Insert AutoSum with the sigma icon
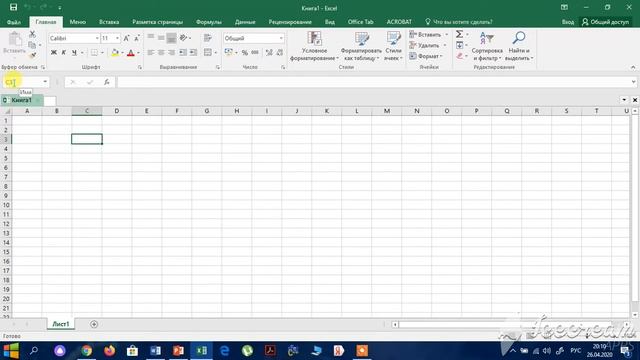 [460, 34]
